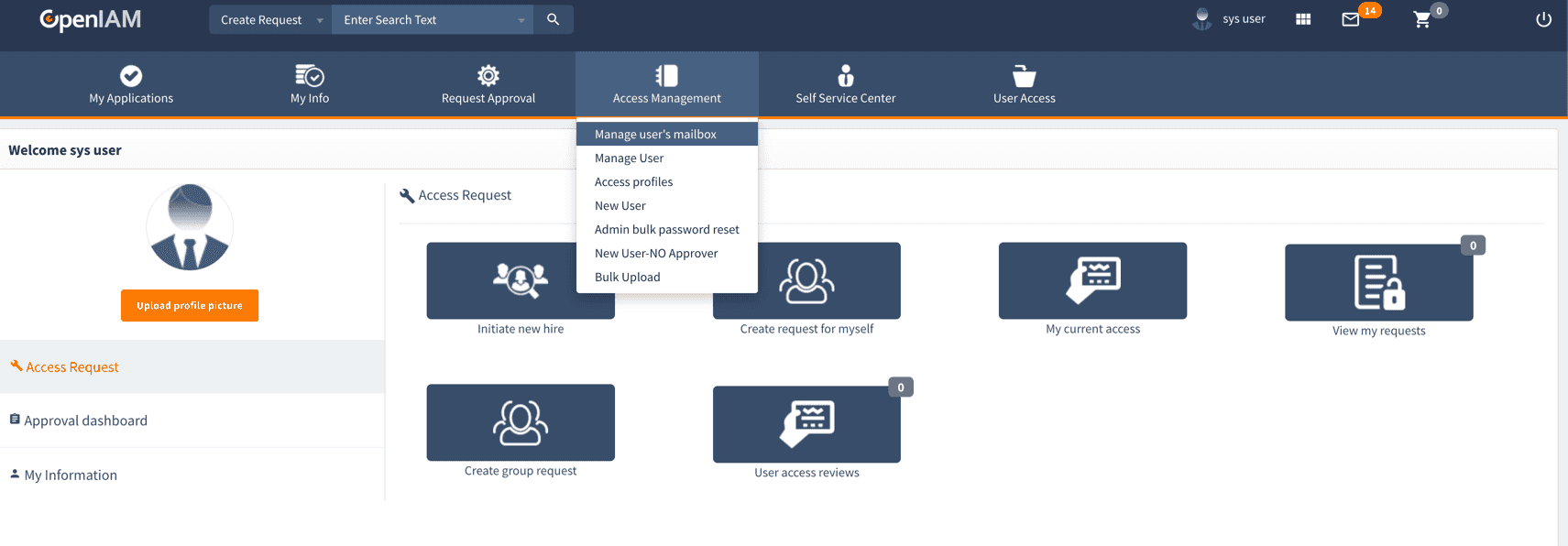The width and height of the screenshot is (1568, 546).
Task: Click Upload profile picture button
Action: [x=190, y=306]
